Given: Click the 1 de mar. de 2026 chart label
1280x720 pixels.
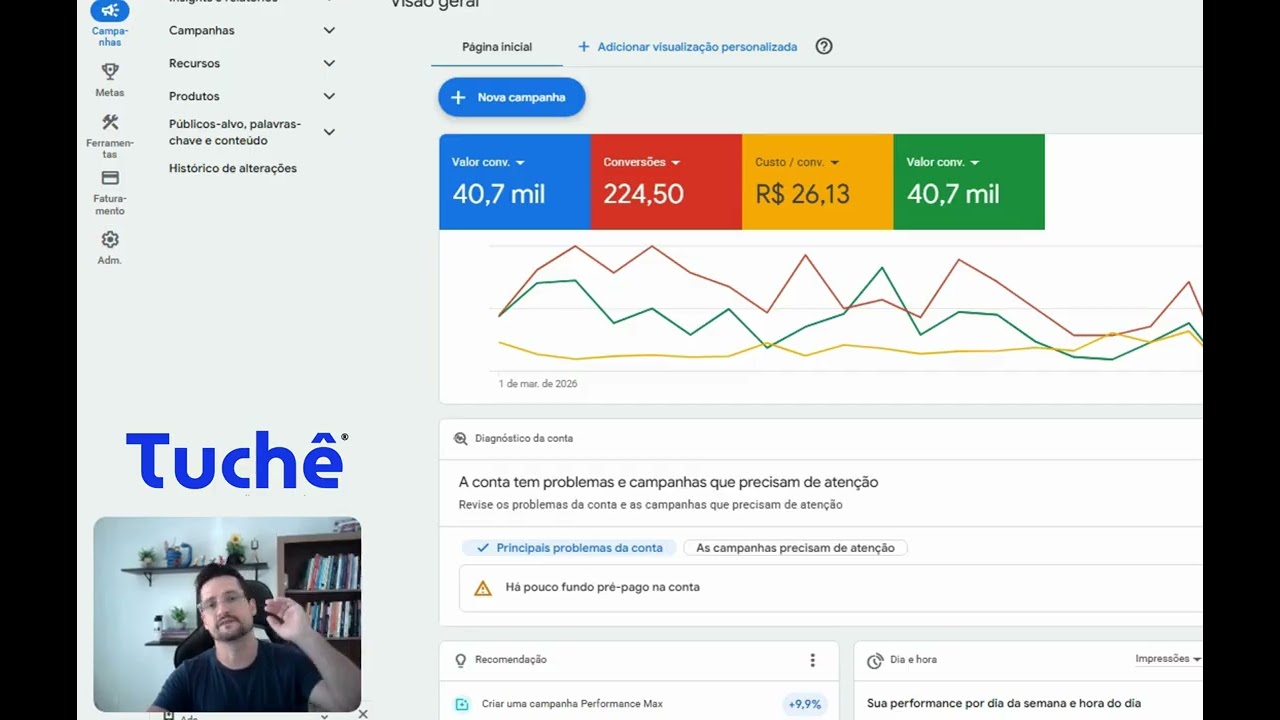Looking at the screenshot, I should click(x=538, y=384).
